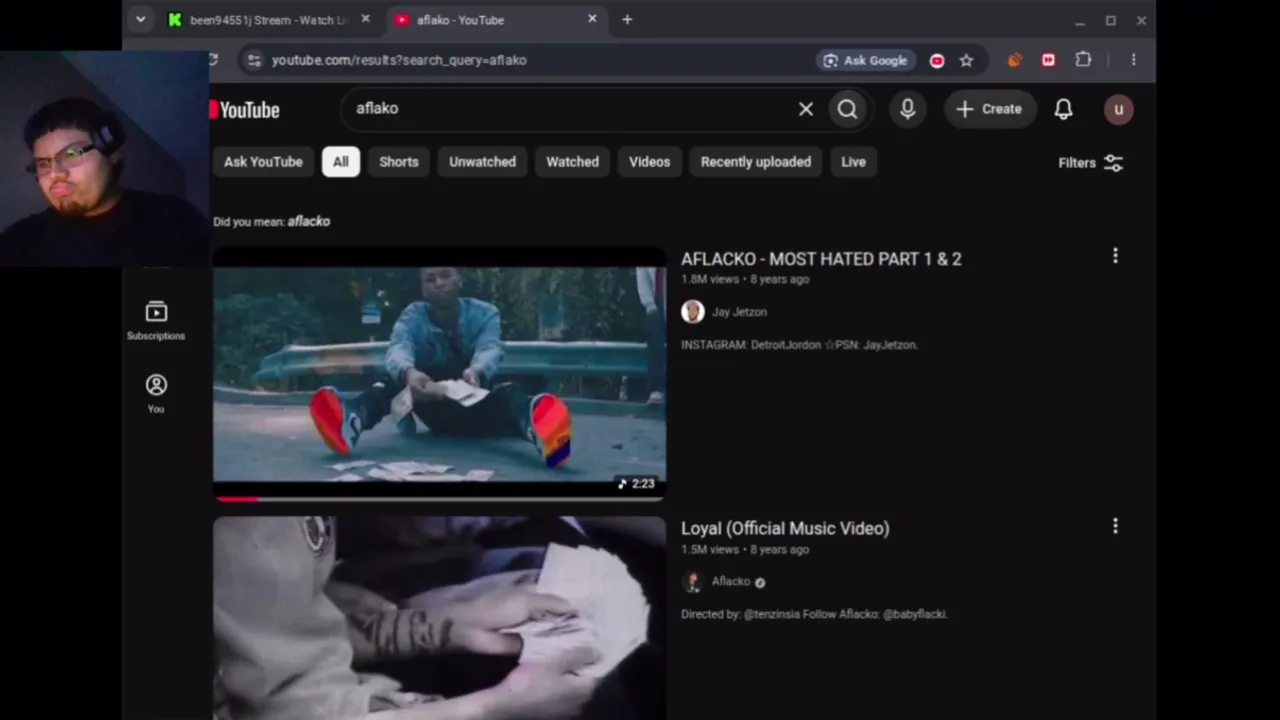Switch to the been94551j Stream tab
This screenshot has height=720, width=1280.
point(269,20)
